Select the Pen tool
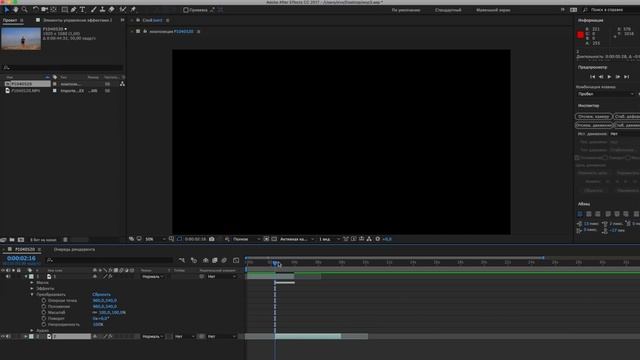640x360 pixels. click(x=73, y=9)
